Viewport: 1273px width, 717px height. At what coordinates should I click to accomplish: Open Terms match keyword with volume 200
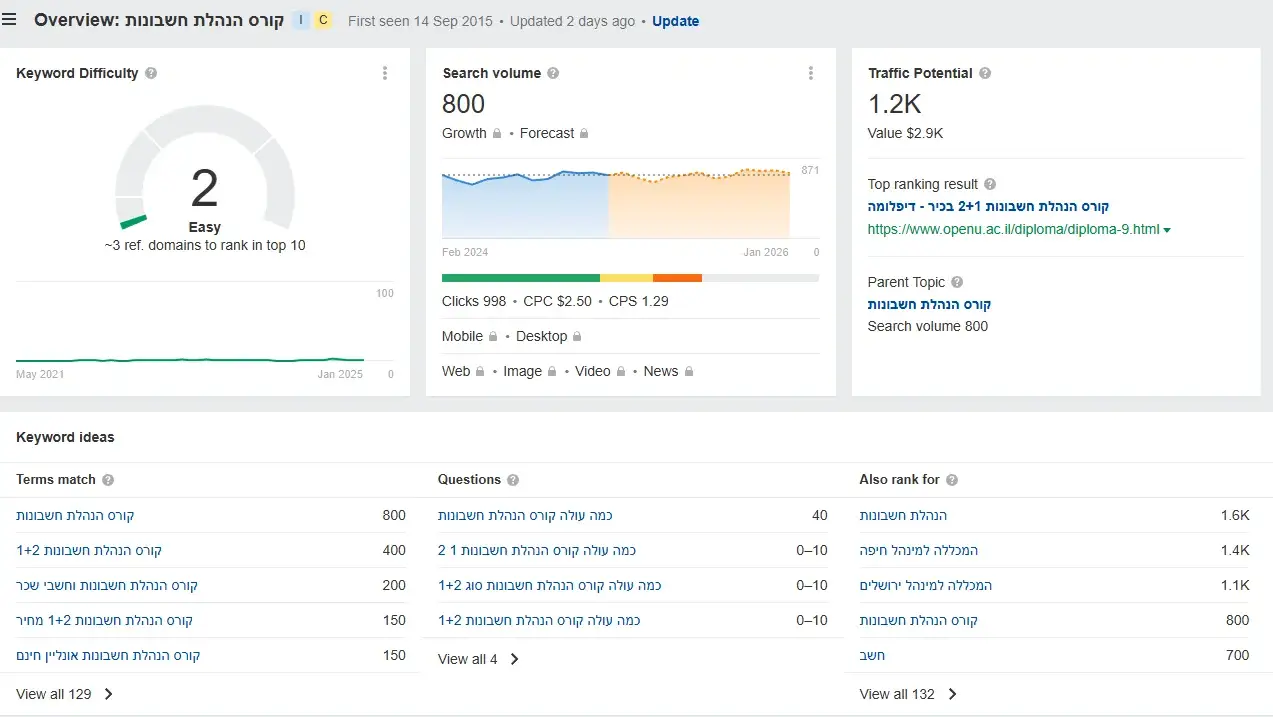pos(107,585)
